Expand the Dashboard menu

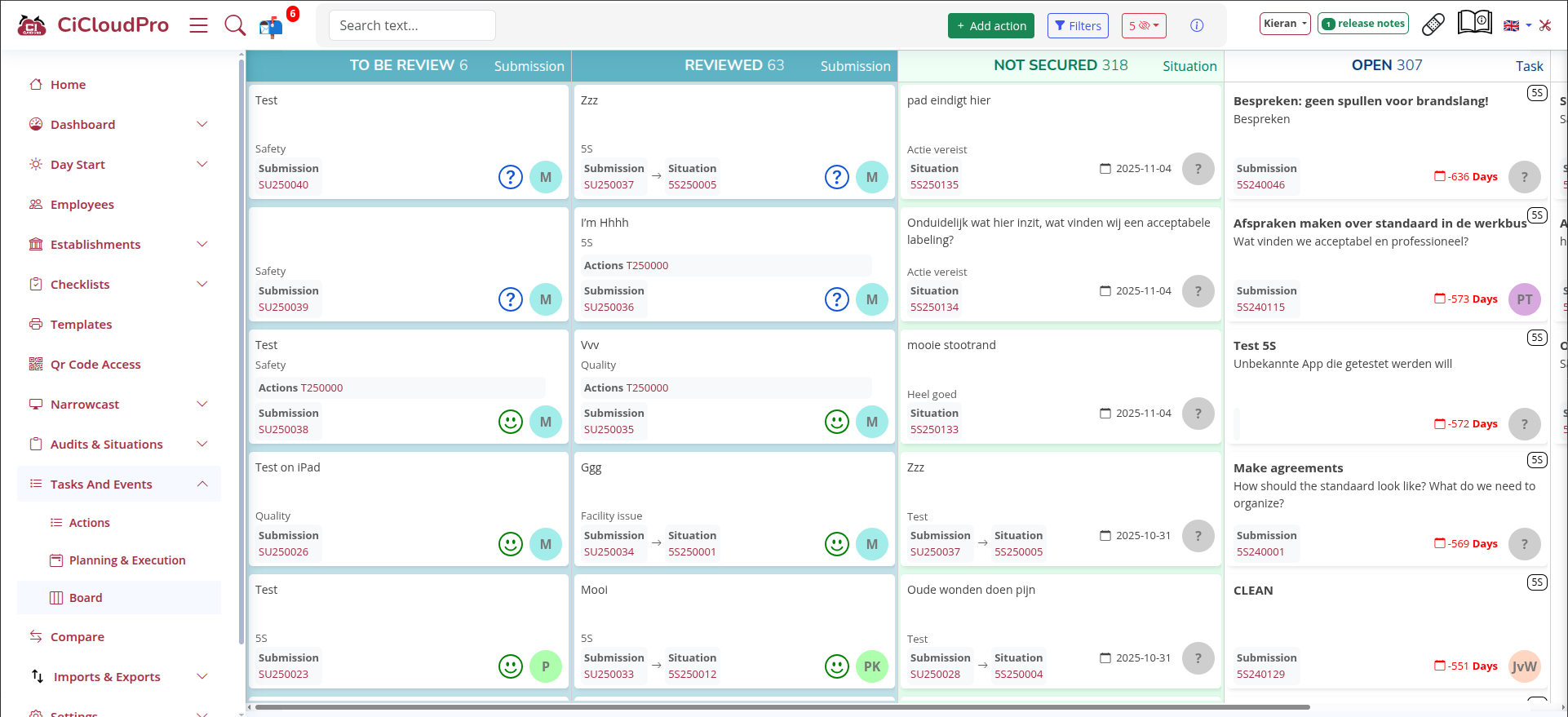click(119, 124)
